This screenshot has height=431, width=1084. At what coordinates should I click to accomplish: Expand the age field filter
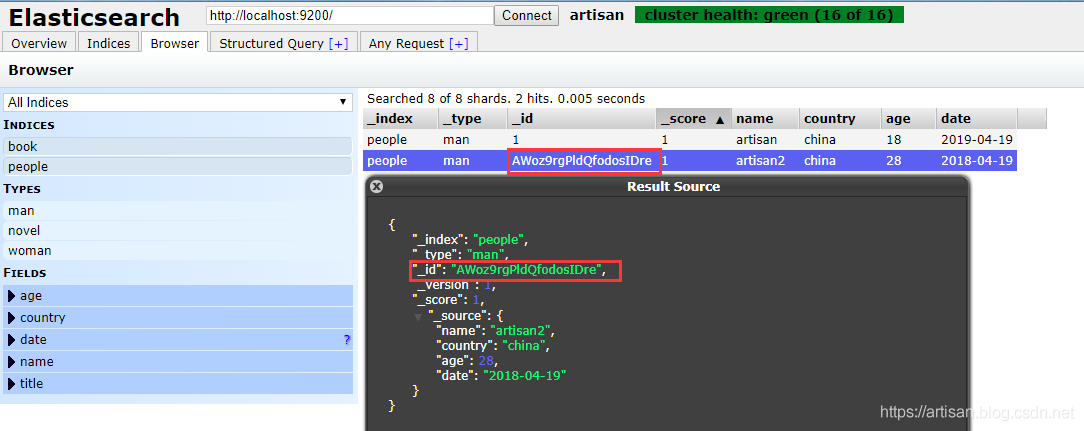[x=11, y=296]
